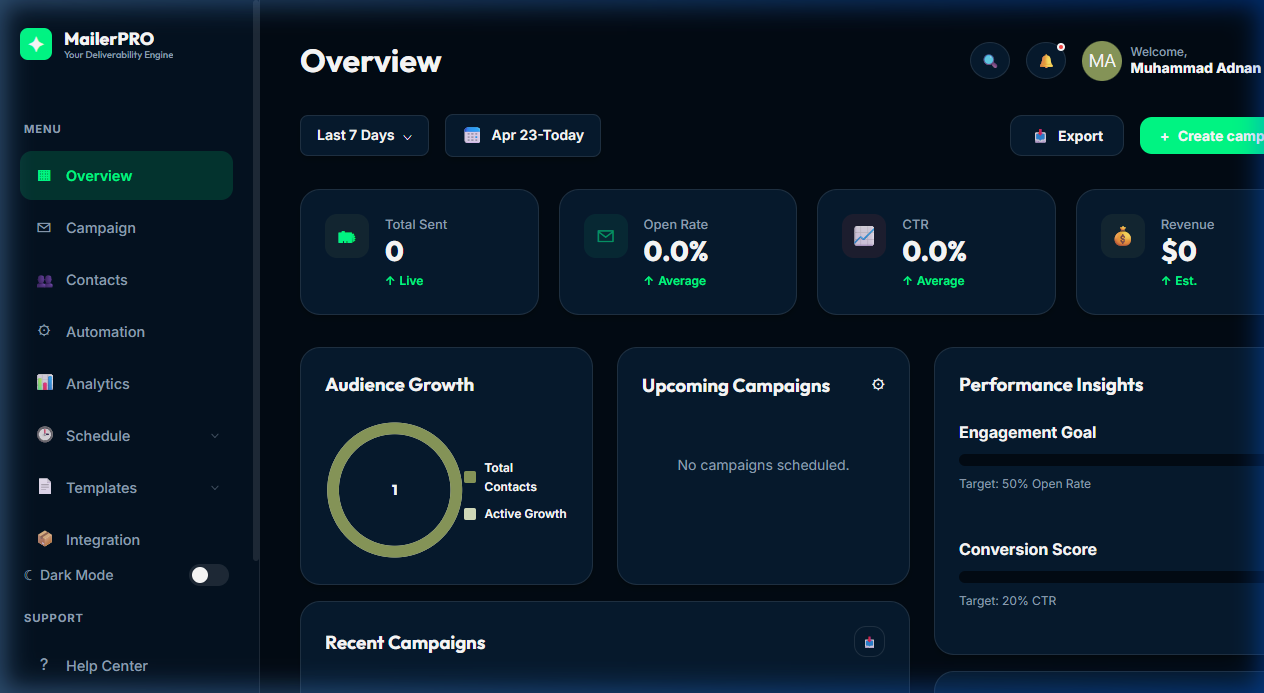Open the Last 7 Days dropdown
Screen dimensions: 1264x693
(x=364, y=136)
